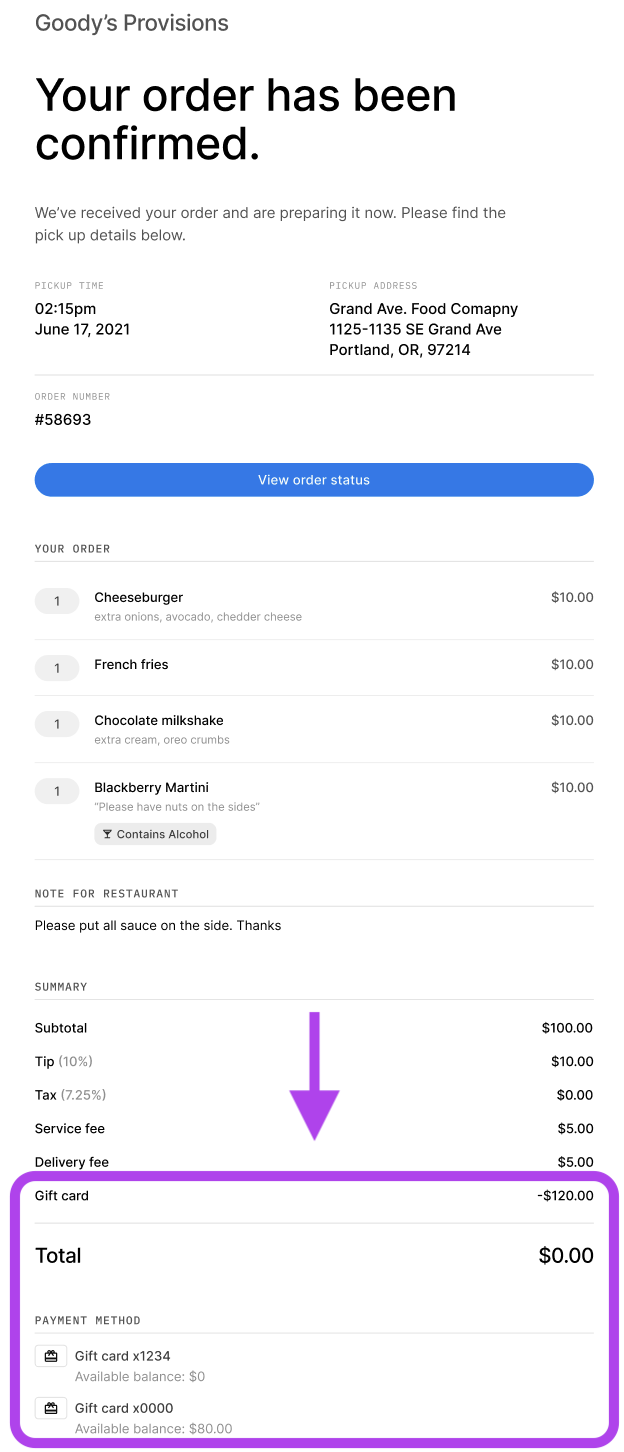
Task: Open the Goody's Provisions link
Action: pyautogui.click(x=131, y=22)
